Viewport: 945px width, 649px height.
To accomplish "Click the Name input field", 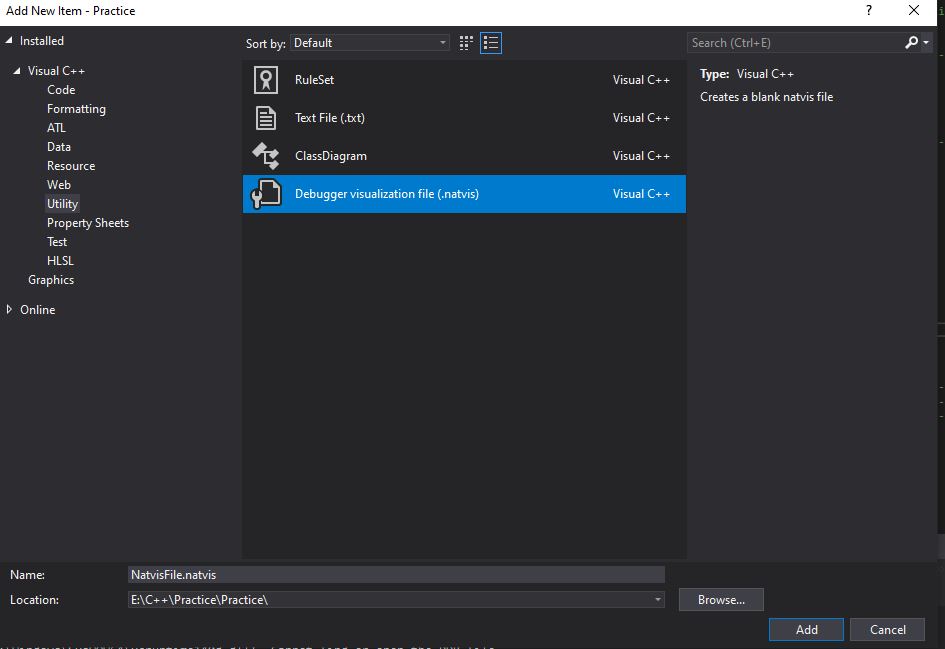I will (x=396, y=574).
